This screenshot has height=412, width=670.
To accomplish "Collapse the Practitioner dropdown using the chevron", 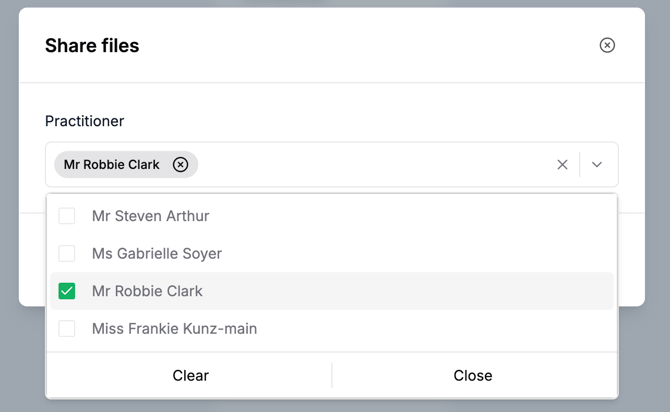I will point(597,165).
